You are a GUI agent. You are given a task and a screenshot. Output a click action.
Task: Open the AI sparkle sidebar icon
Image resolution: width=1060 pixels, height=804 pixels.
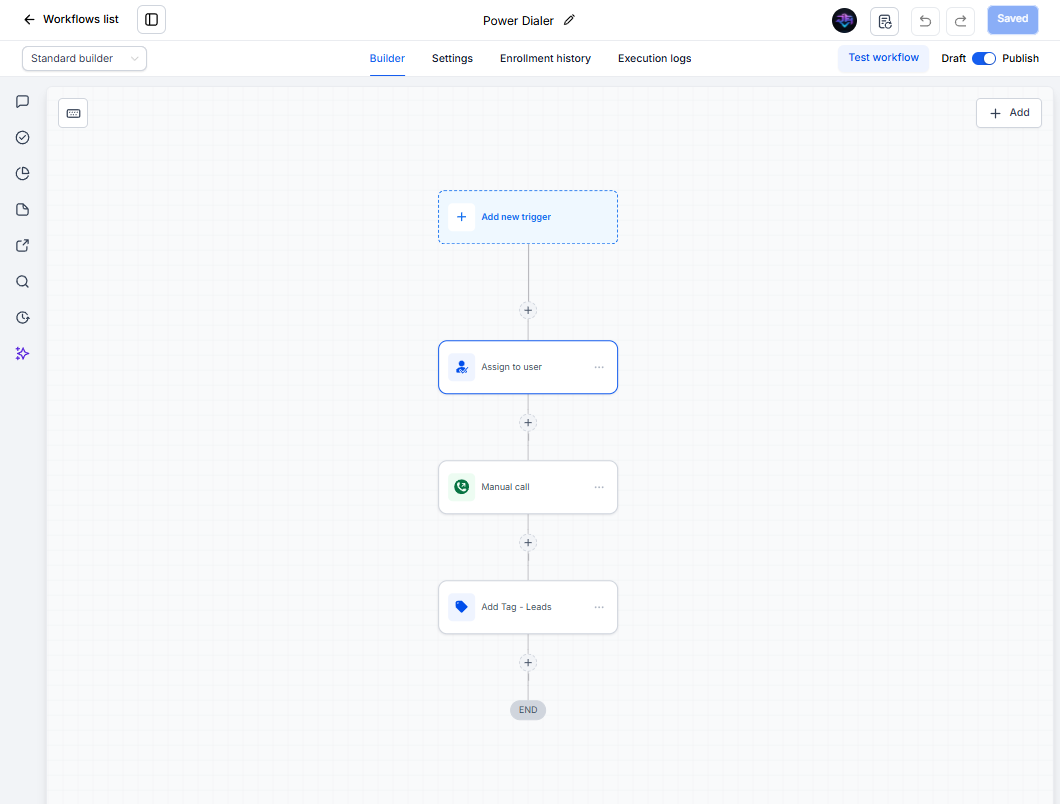click(x=22, y=354)
